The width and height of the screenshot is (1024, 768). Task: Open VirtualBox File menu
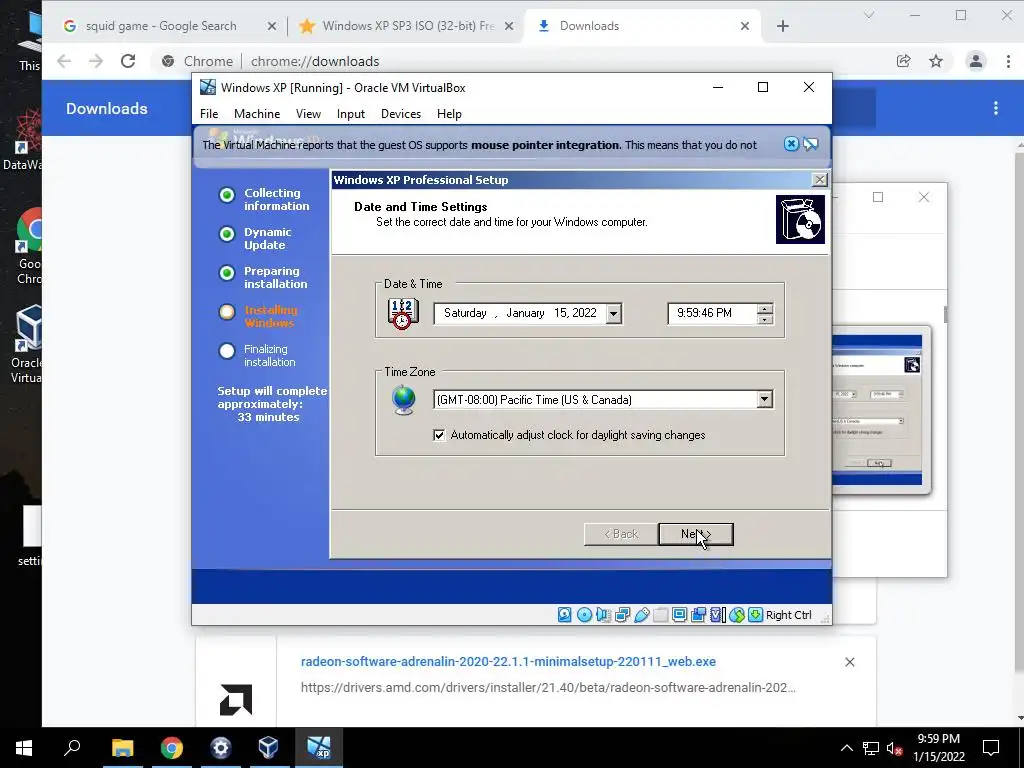tap(209, 114)
